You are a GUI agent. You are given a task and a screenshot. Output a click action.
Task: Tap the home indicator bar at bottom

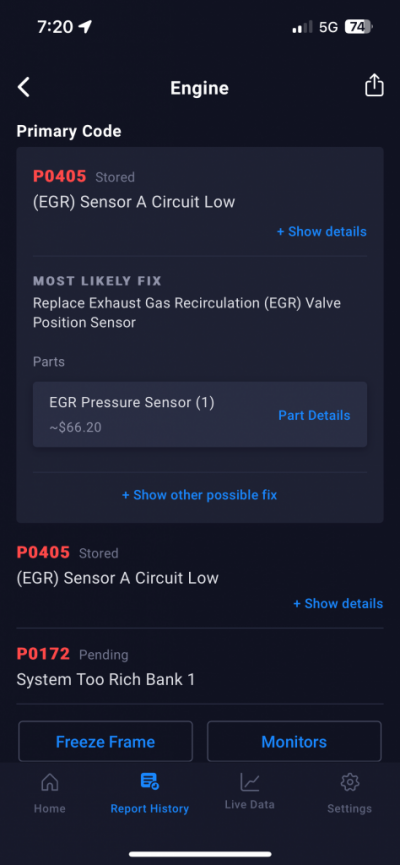(200, 854)
